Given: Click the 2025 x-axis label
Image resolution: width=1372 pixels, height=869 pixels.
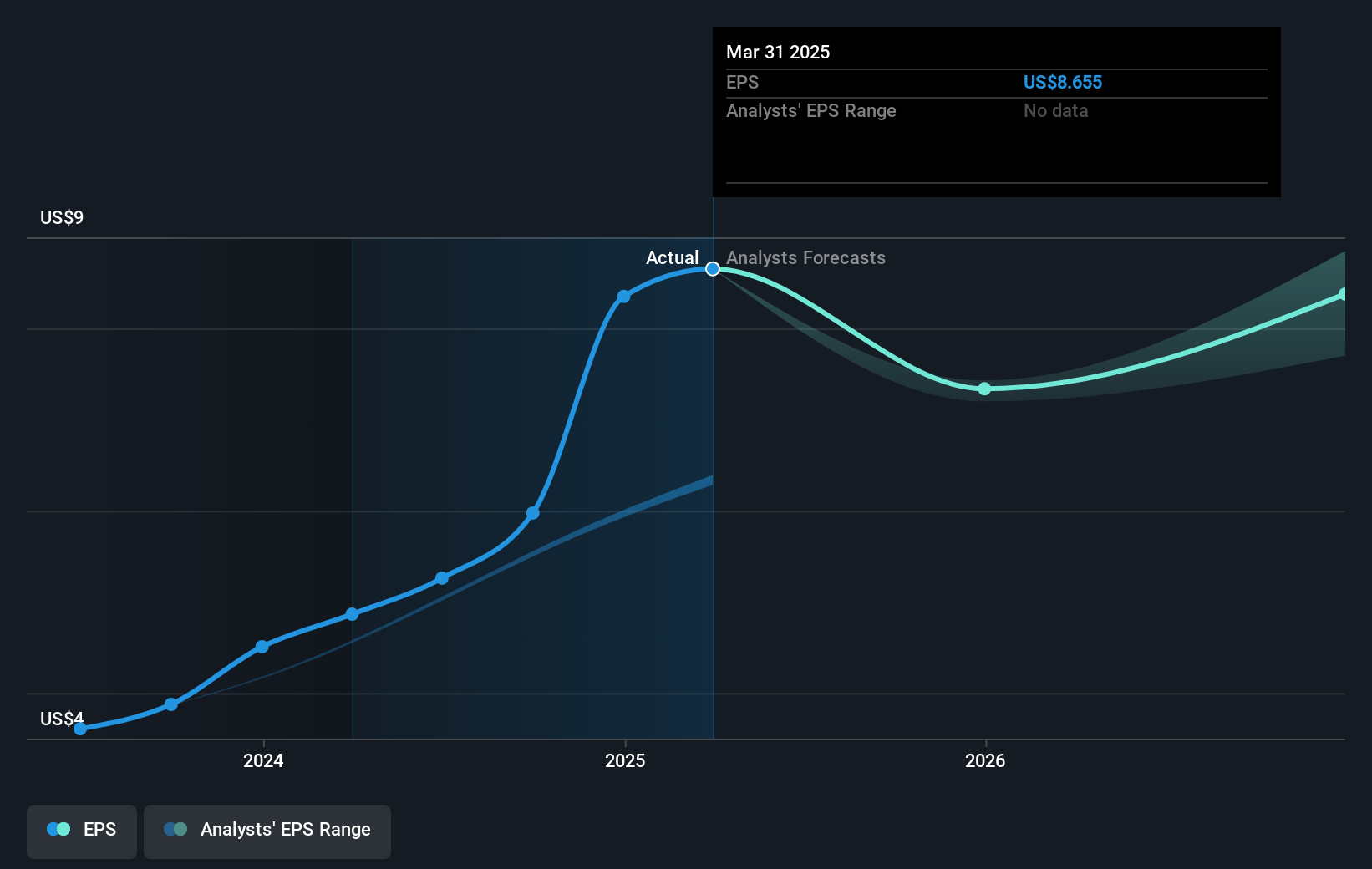Looking at the screenshot, I should tap(625, 760).
